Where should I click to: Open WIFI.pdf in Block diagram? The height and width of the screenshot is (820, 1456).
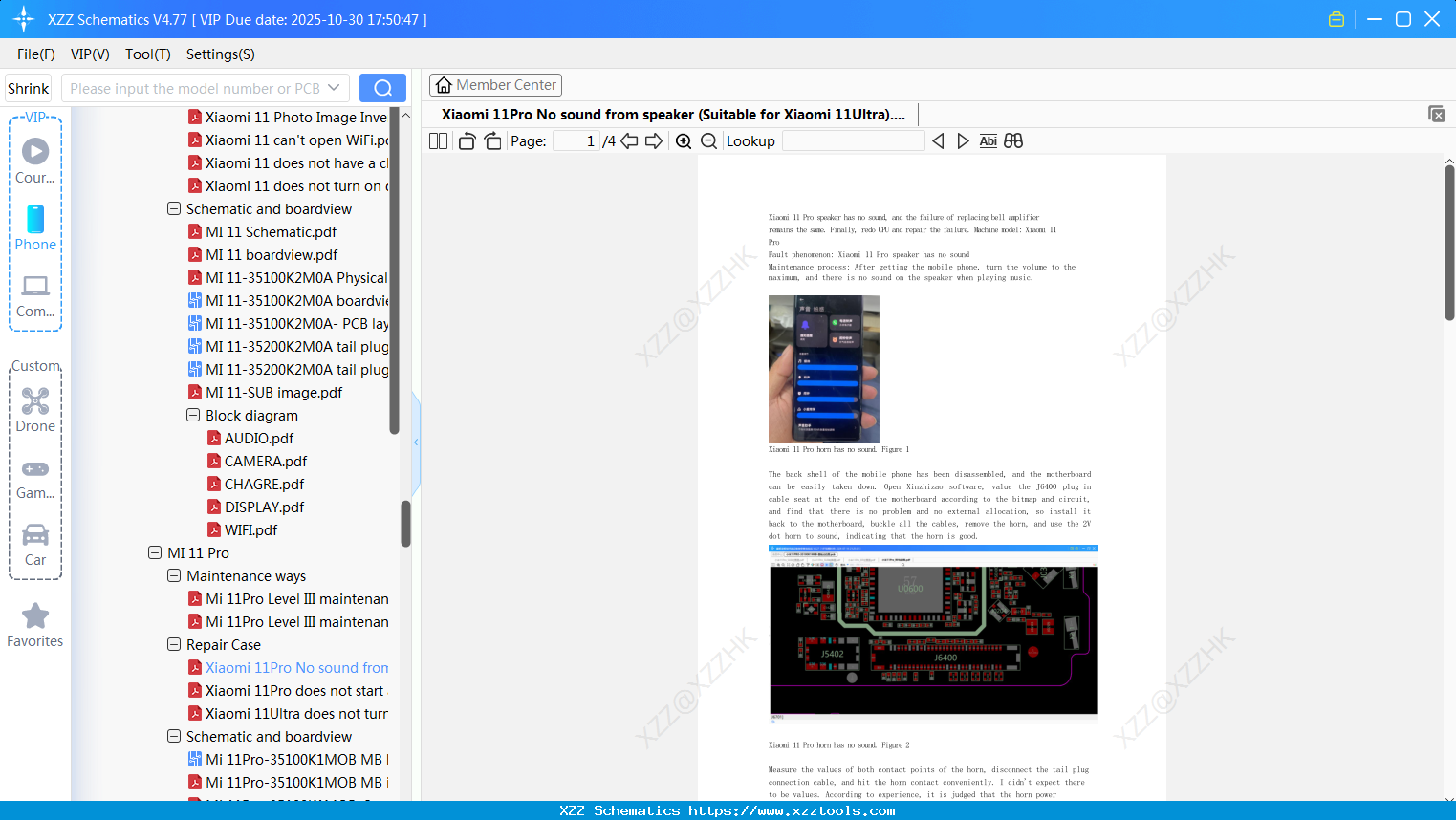tap(251, 529)
